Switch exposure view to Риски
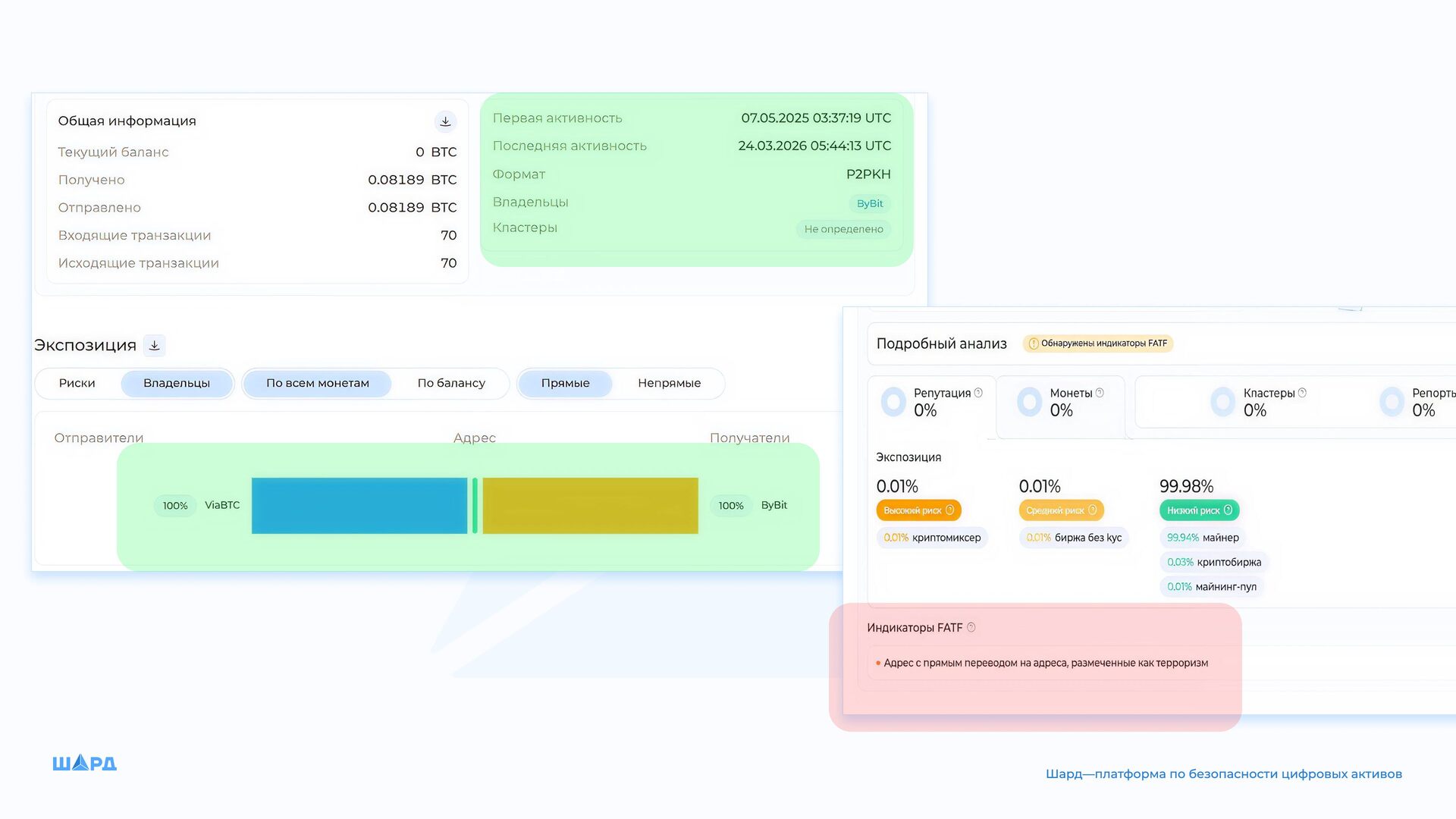The height and width of the screenshot is (819, 1456). 77,383
